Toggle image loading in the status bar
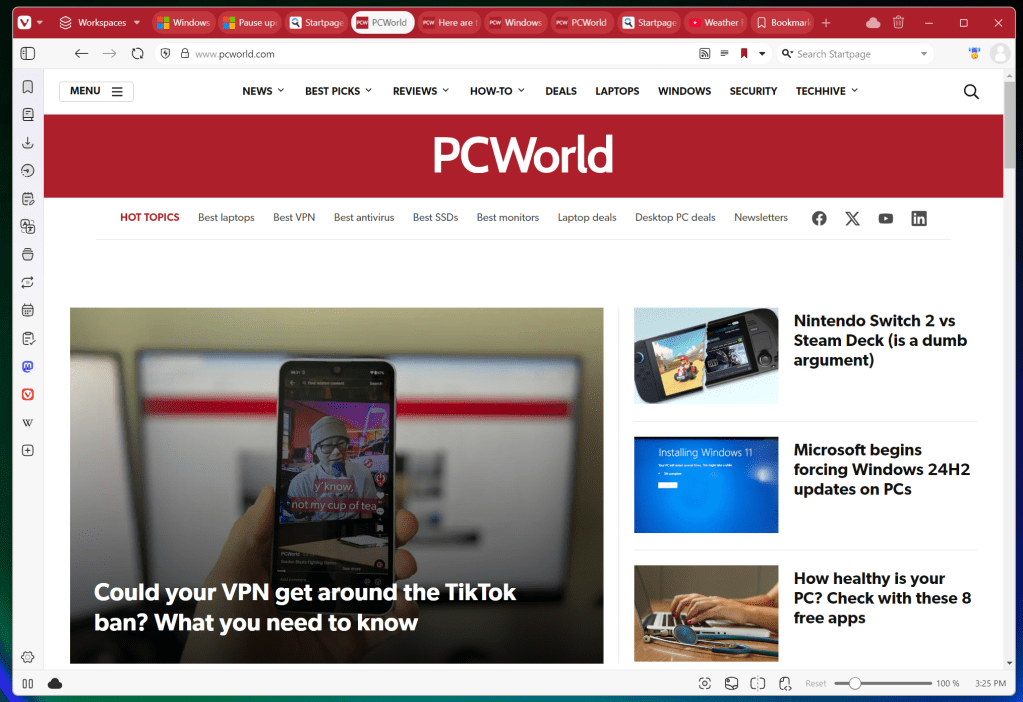This screenshot has height=702, width=1023. tap(731, 683)
